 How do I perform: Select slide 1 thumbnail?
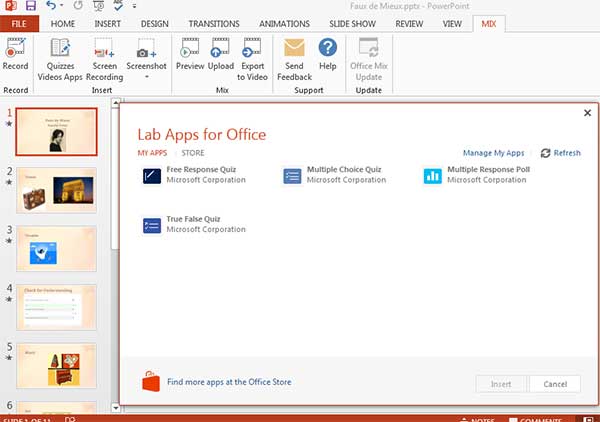click(57, 132)
